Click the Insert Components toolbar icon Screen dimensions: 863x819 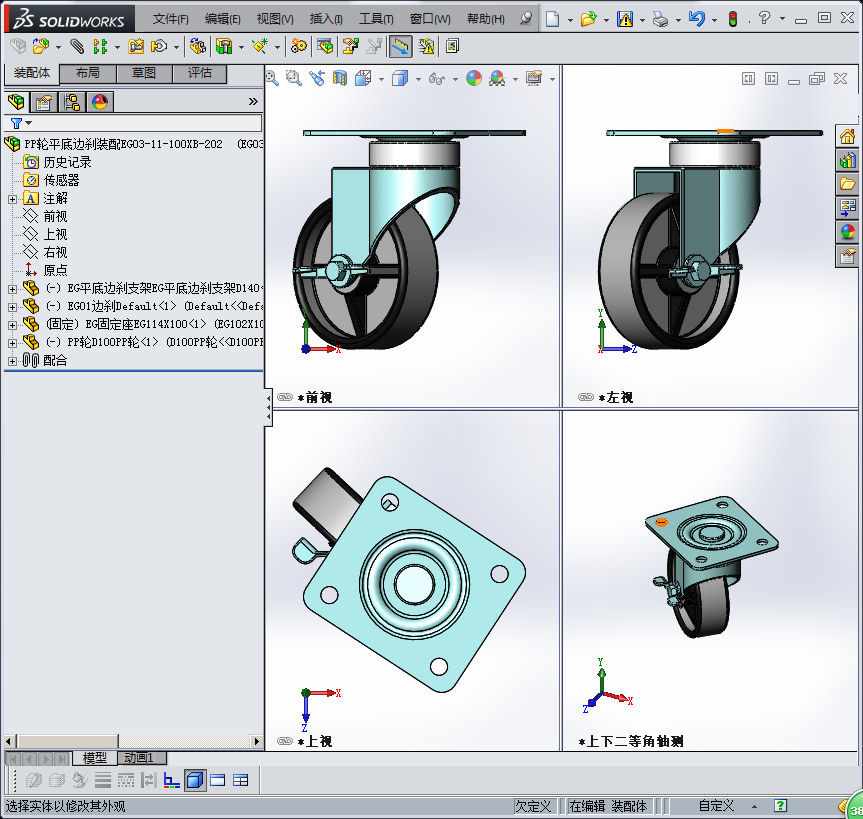tap(41, 46)
